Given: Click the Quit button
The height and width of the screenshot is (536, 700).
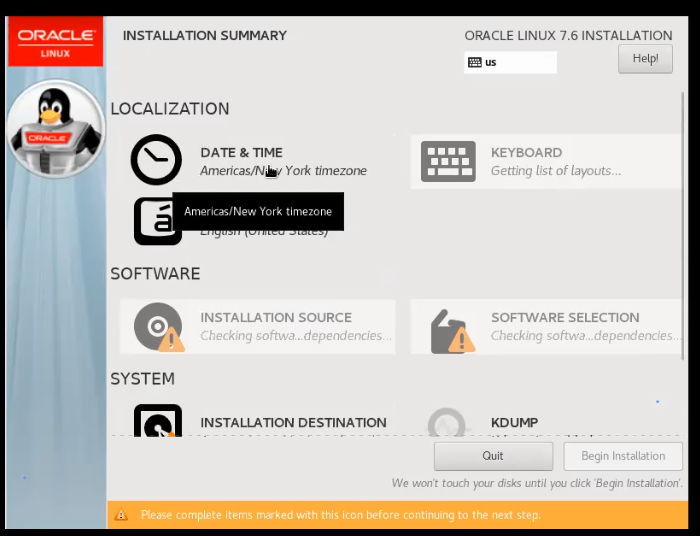Looking at the screenshot, I should 493,456.
